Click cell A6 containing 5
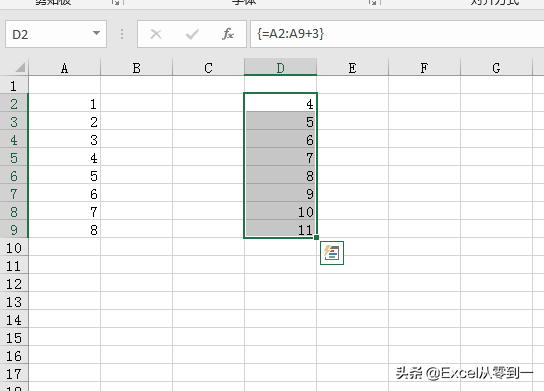This screenshot has width=544, height=391. click(x=65, y=175)
